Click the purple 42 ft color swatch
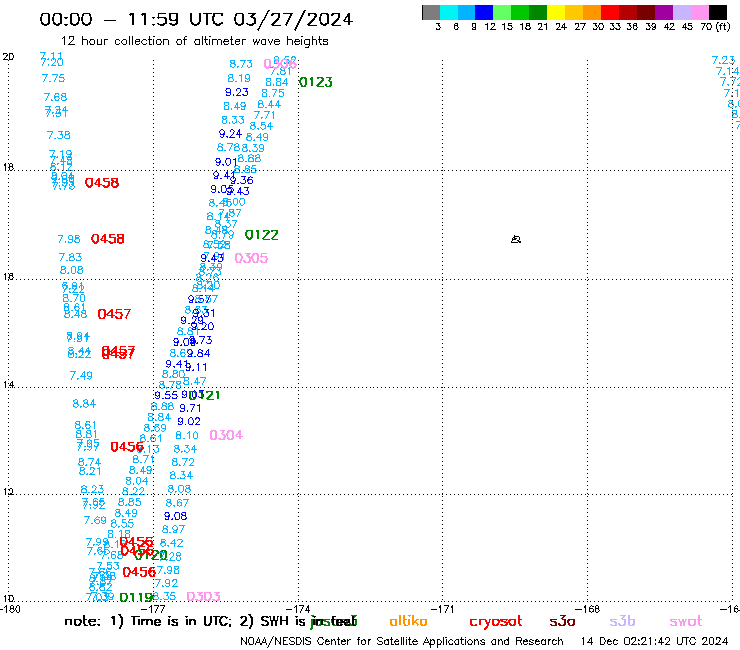Viewport: 740px width, 650px height. click(x=664, y=12)
